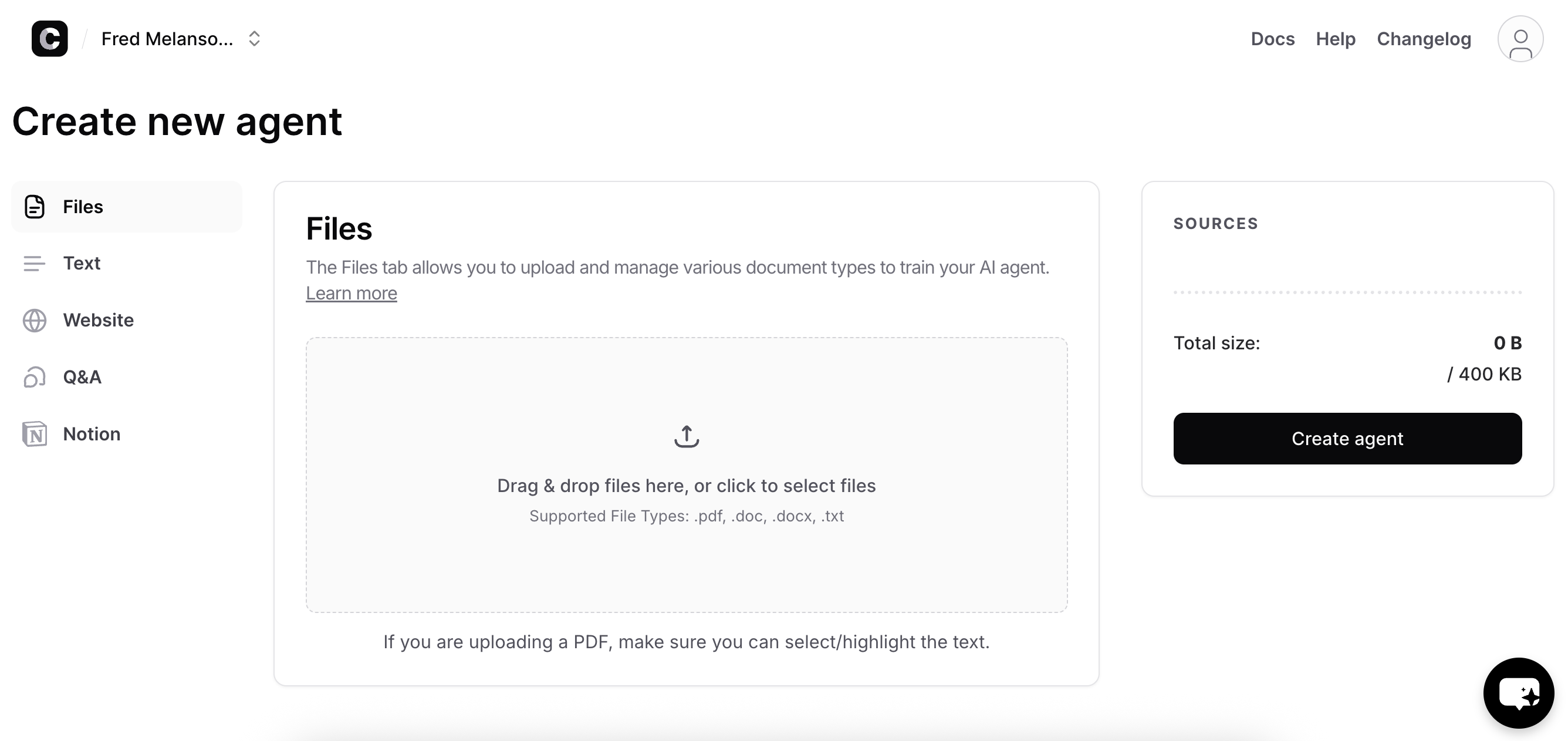The width and height of the screenshot is (1568, 741).
Task: Follow the Learn more link
Action: [x=352, y=294]
